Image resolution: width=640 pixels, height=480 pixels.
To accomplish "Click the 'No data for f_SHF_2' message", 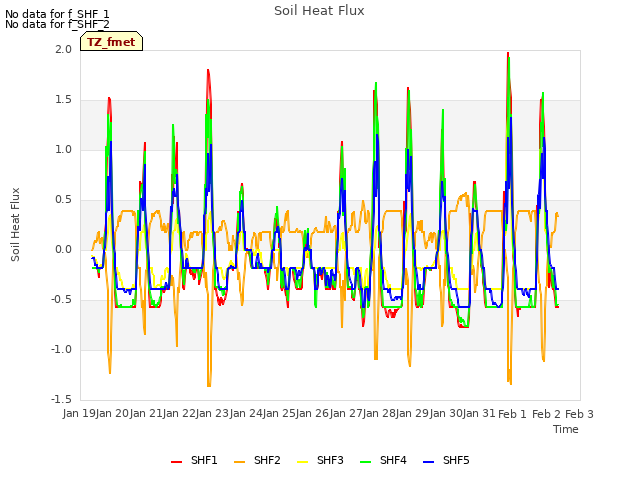I will pyautogui.click(x=57, y=24).
